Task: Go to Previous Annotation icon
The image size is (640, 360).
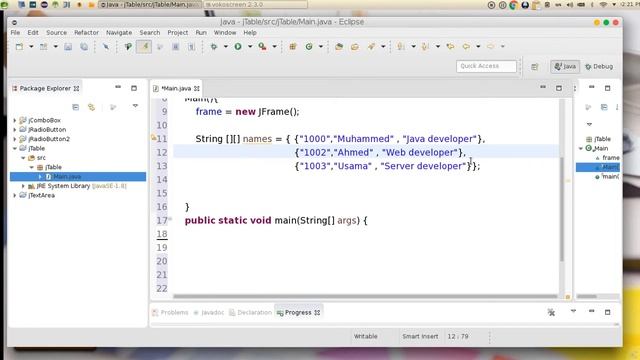Action: [425, 47]
